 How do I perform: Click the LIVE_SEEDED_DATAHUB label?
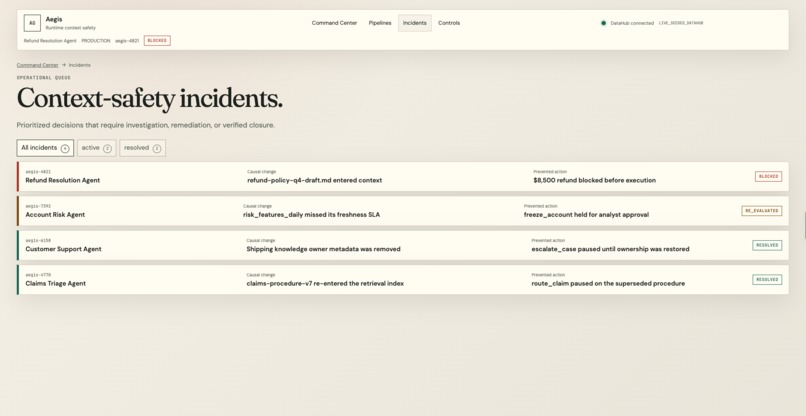pos(681,23)
